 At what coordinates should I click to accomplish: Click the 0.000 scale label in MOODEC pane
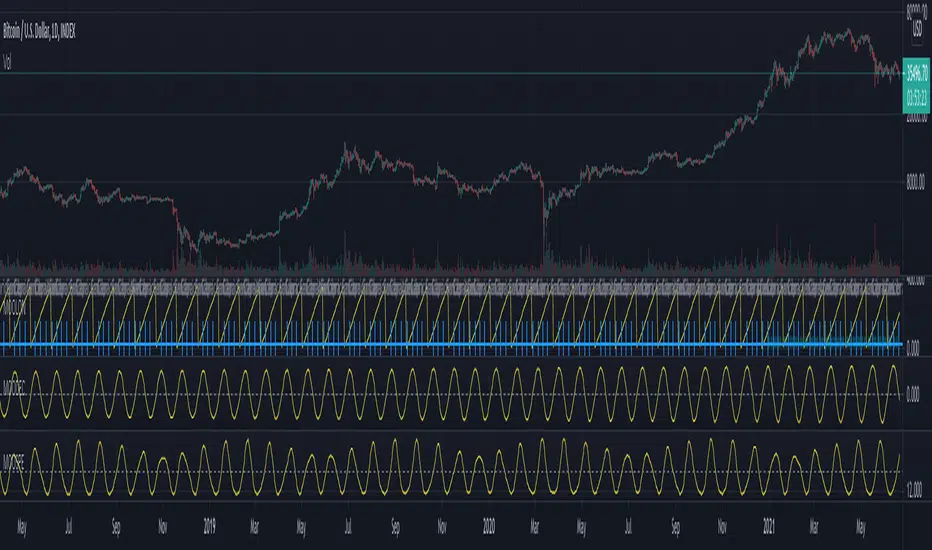coord(913,394)
